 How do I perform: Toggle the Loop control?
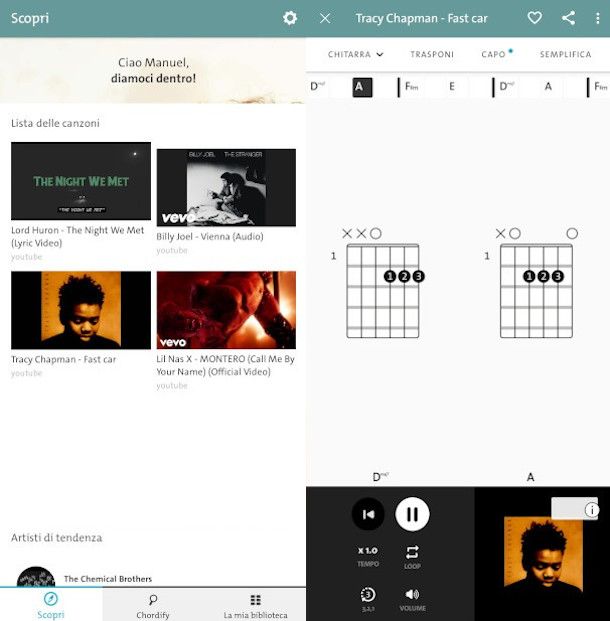coord(412,556)
